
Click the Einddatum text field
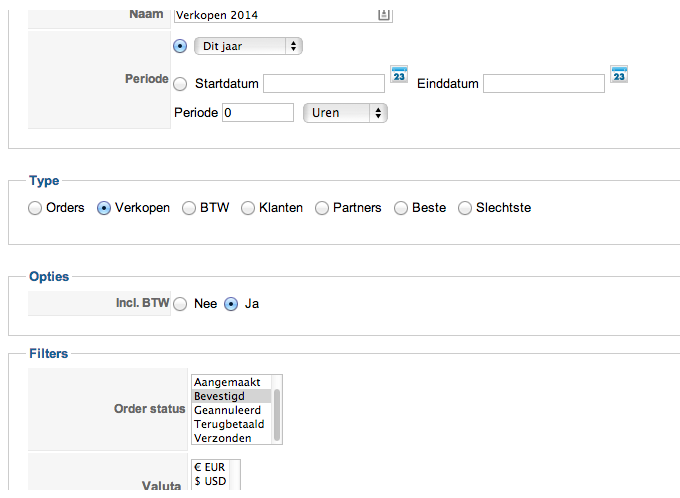544,84
